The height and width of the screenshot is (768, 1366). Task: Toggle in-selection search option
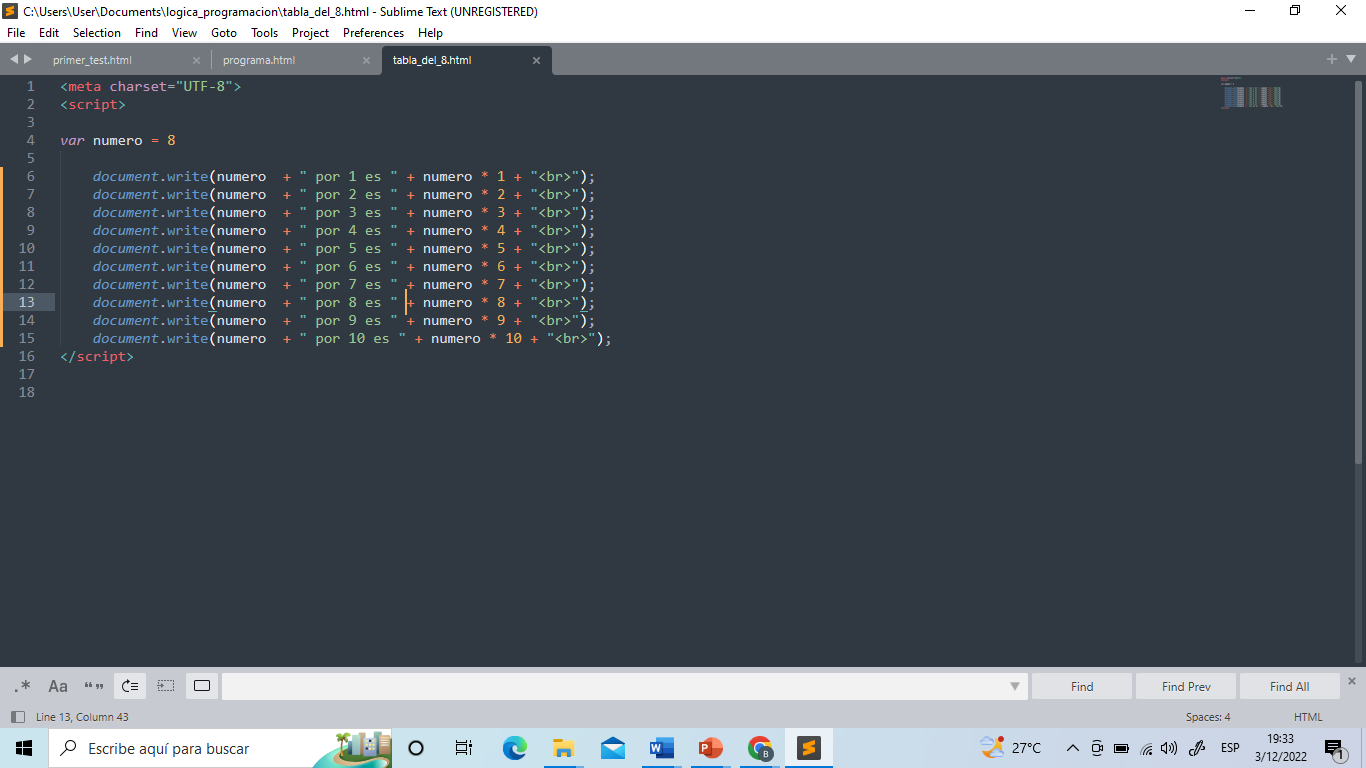click(166, 686)
